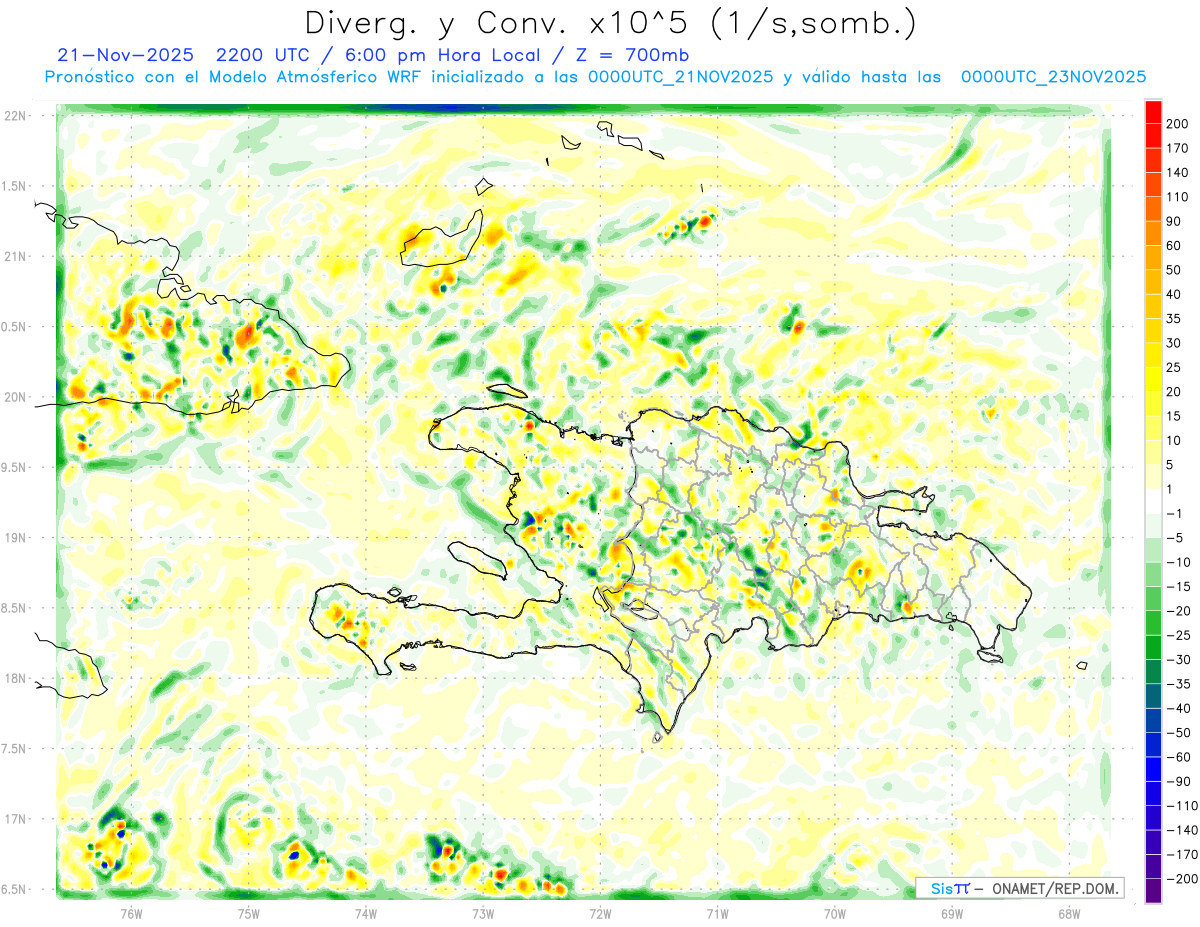Click the "75W" longitude label
Screen dimensions: 1200x927
(x=249, y=914)
